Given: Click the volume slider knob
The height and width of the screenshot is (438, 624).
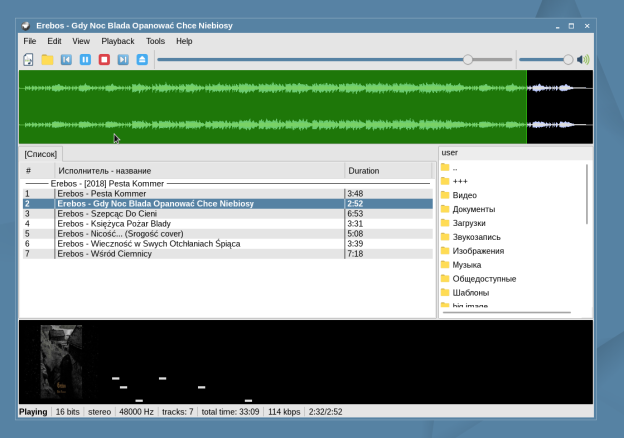Looking at the screenshot, I should click(x=568, y=60).
